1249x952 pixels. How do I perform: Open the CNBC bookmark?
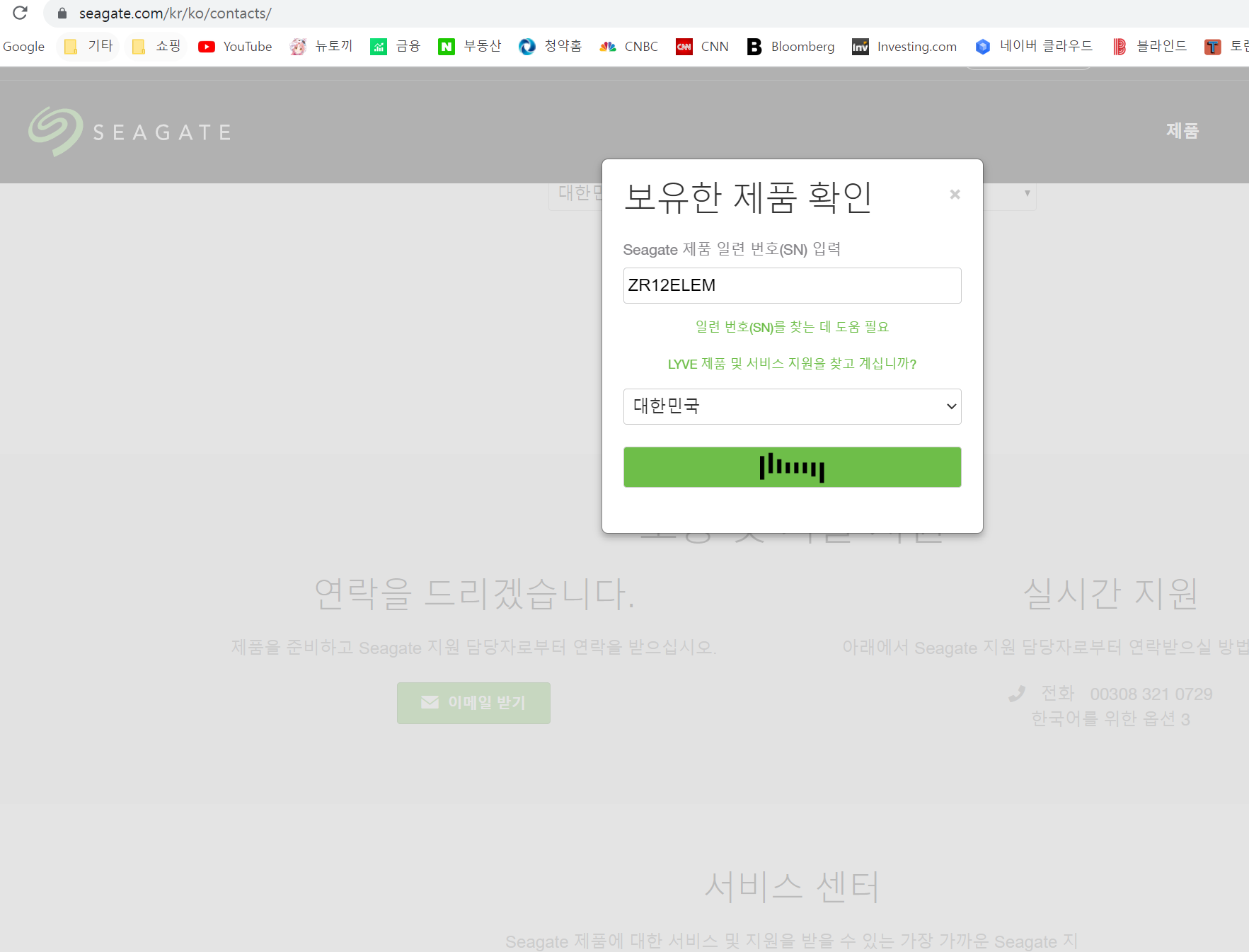click(x=628, y=47)
